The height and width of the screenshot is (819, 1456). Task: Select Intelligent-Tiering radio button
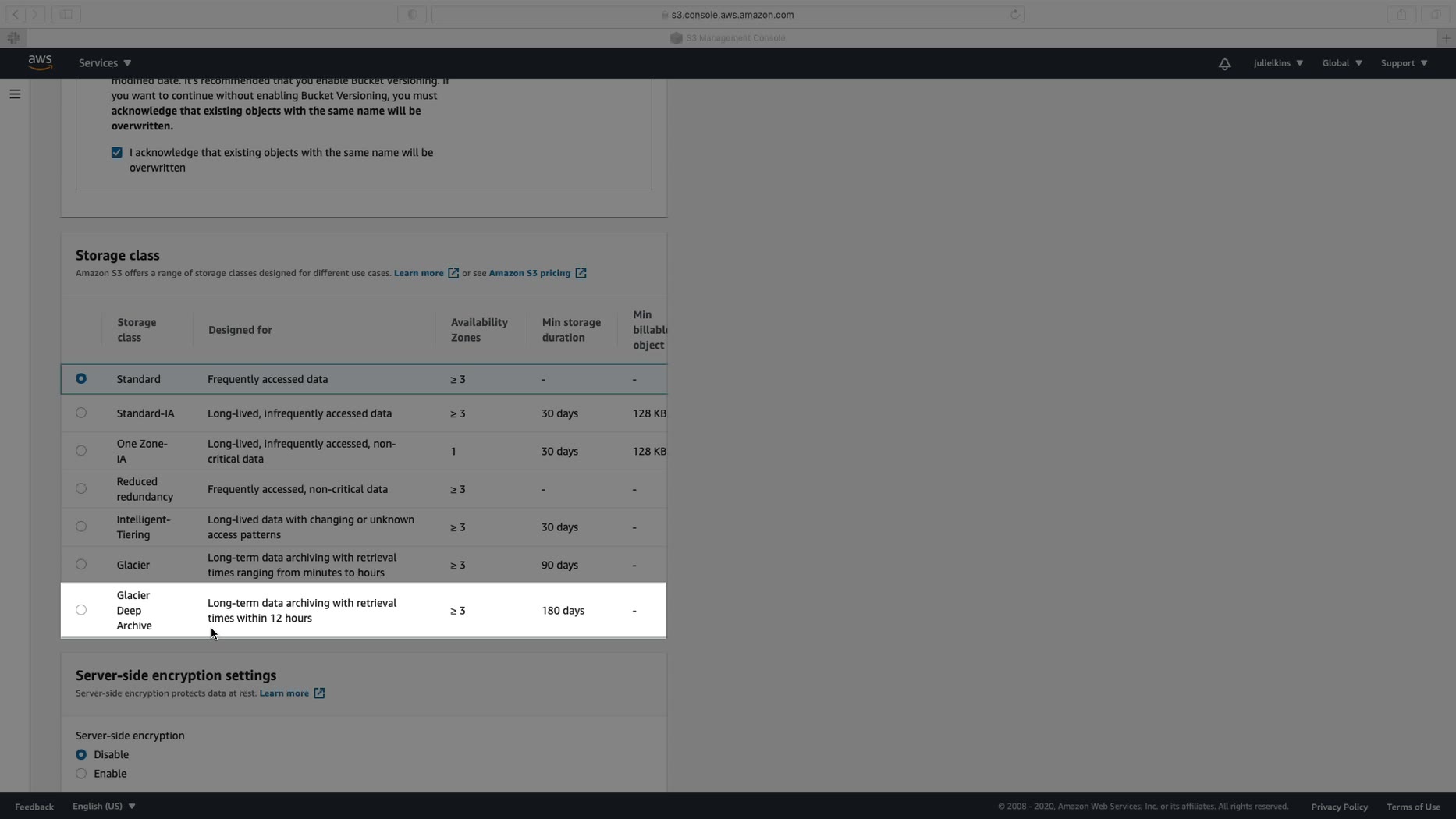point(81,527)
